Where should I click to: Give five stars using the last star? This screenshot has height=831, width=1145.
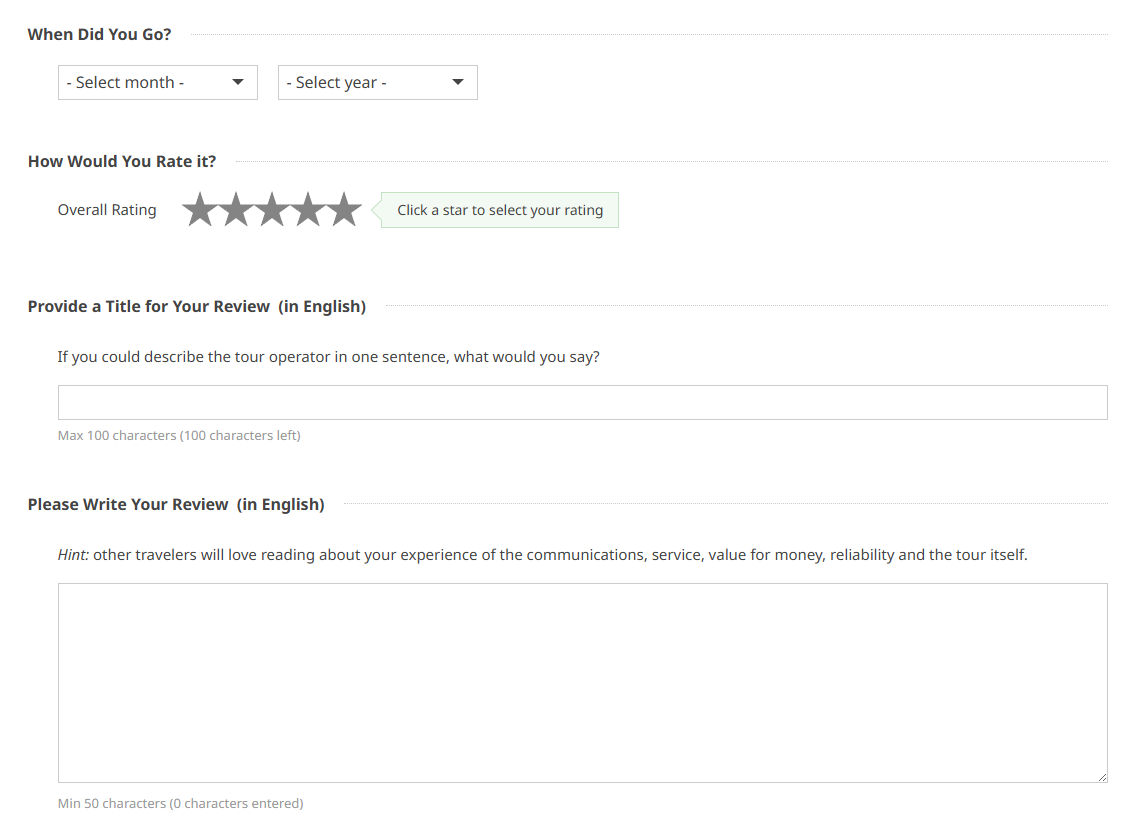click(x=344, y=210)
